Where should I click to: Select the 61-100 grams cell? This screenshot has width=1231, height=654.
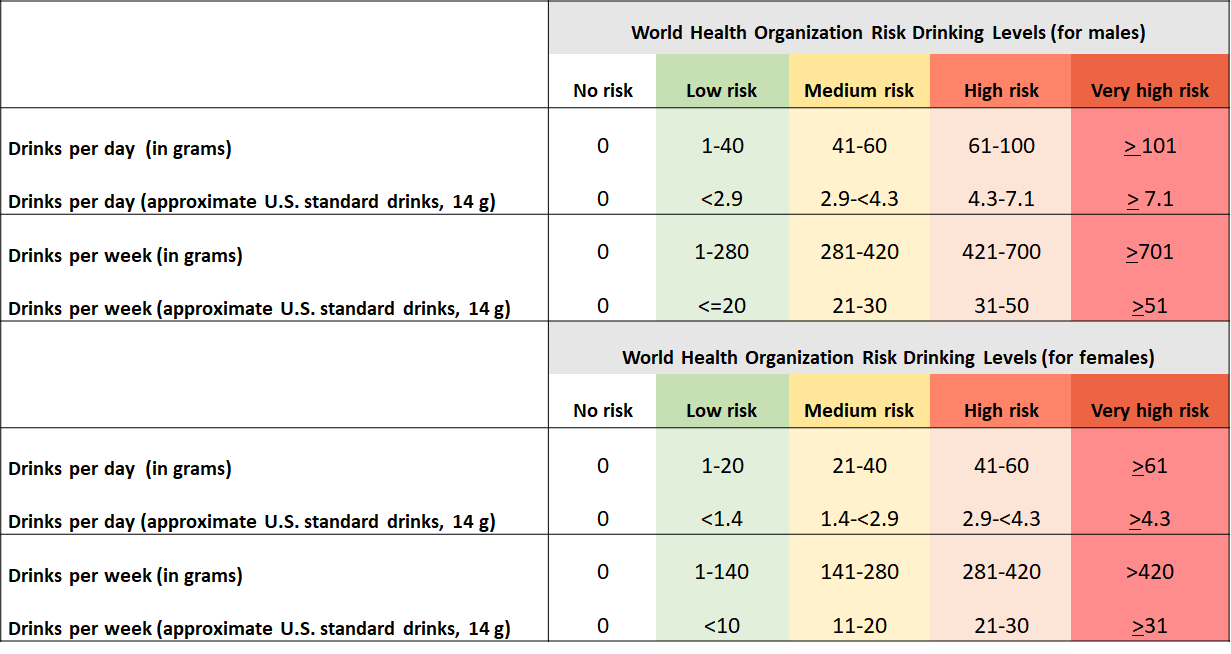[1001, 146]
